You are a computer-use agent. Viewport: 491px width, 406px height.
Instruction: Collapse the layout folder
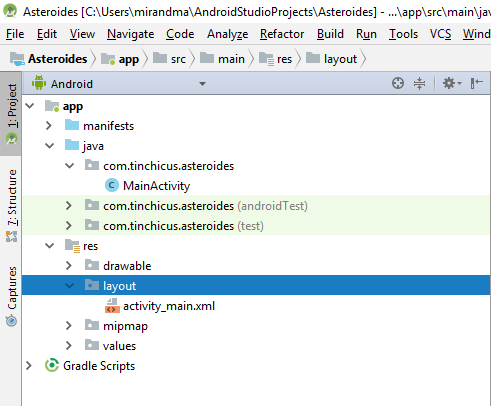69,286
